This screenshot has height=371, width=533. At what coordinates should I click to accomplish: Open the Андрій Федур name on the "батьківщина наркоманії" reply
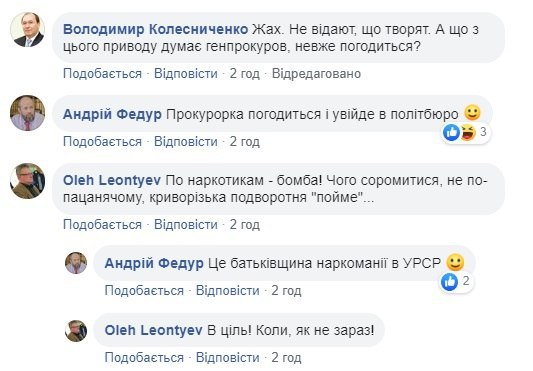[154, 263]
